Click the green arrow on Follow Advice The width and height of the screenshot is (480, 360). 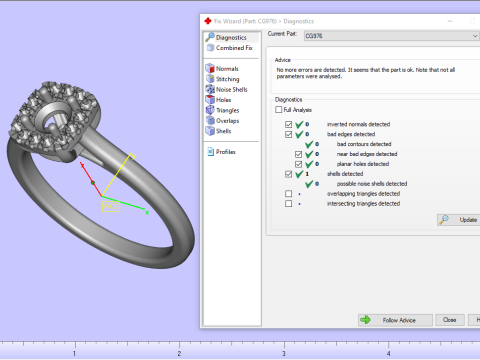[365, 320]
